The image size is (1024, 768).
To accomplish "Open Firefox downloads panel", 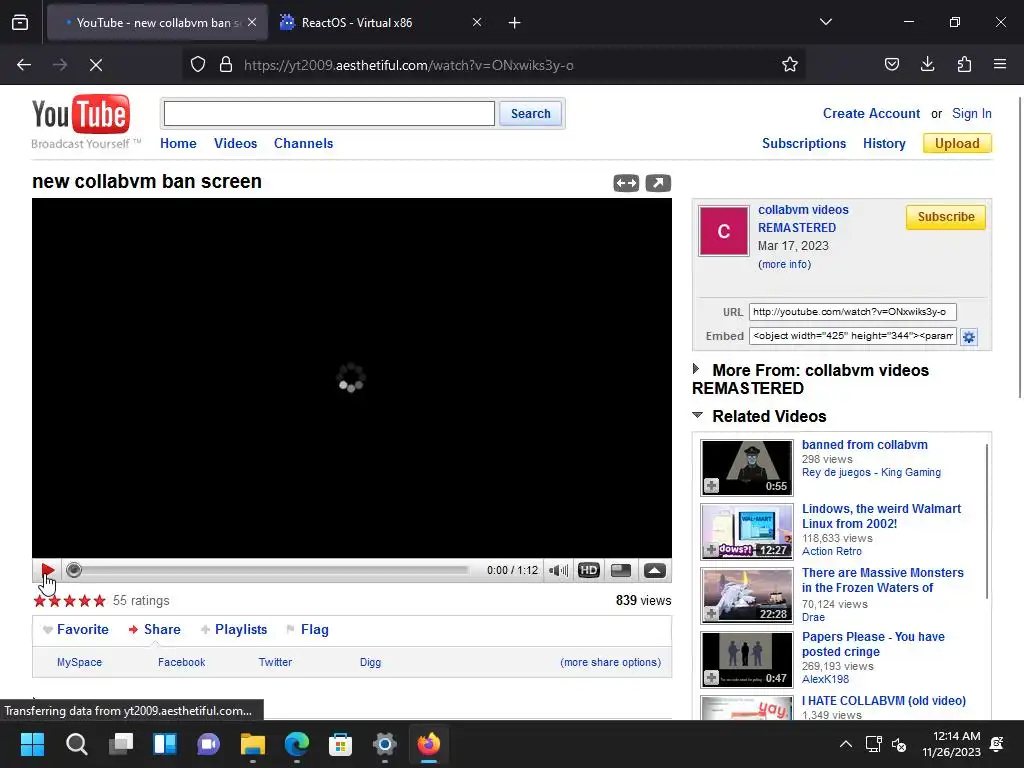I will [927, 65].
